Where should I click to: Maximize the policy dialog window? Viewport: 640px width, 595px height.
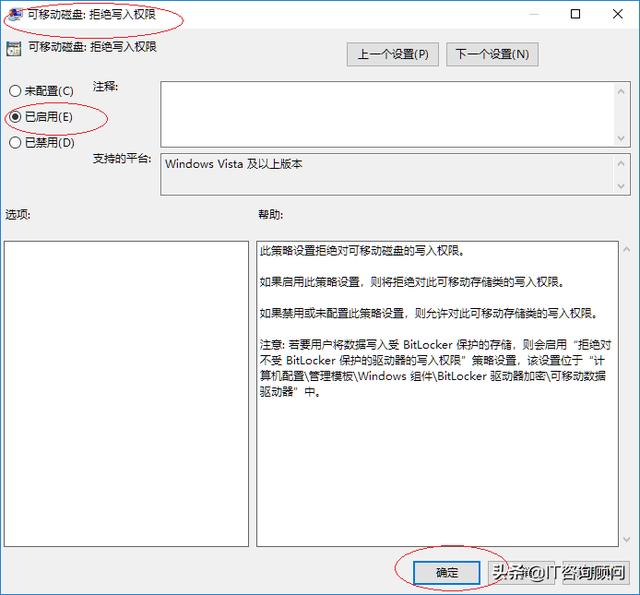coord(576,14)
